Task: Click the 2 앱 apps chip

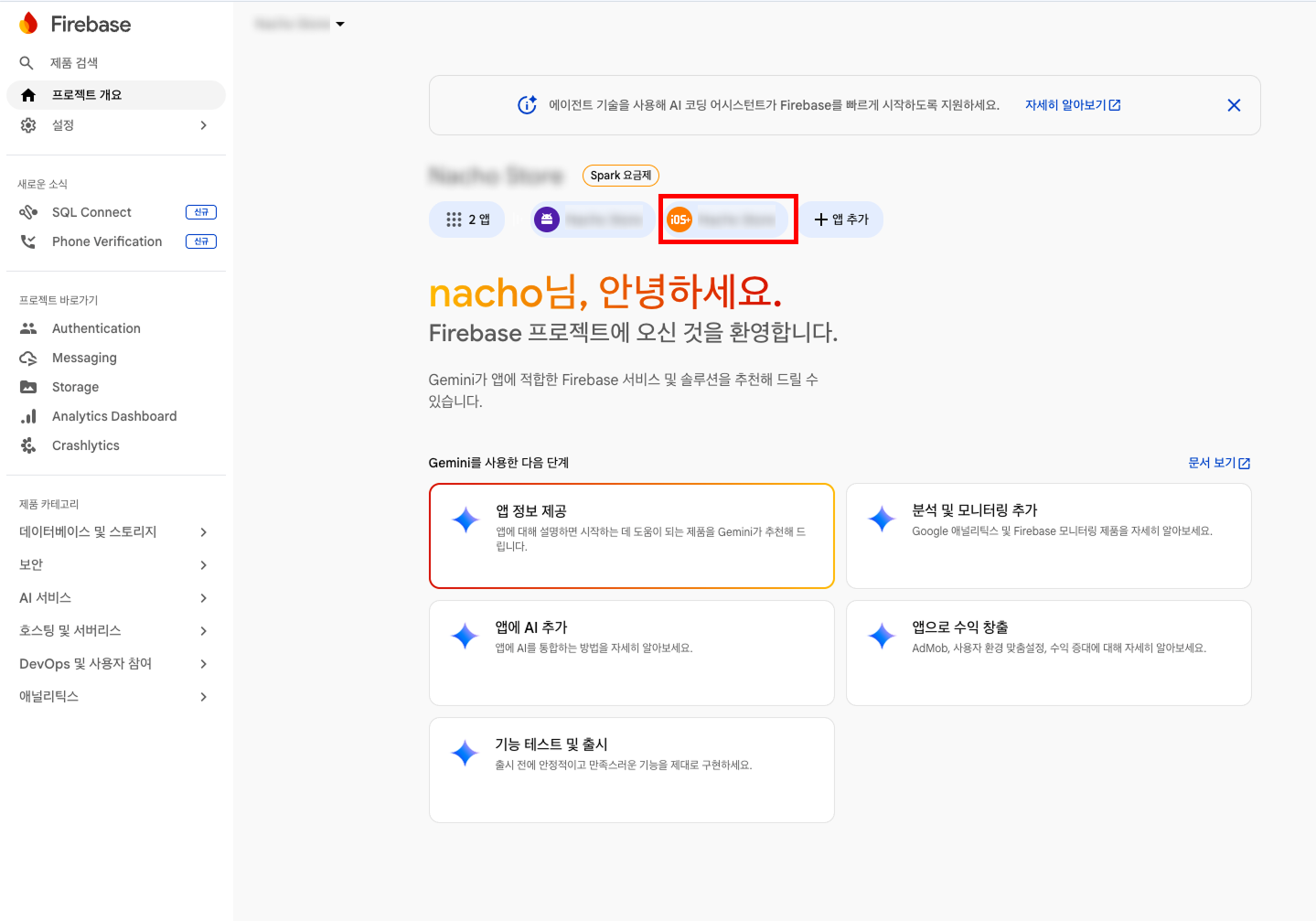Action: click(x=467, y=220)
